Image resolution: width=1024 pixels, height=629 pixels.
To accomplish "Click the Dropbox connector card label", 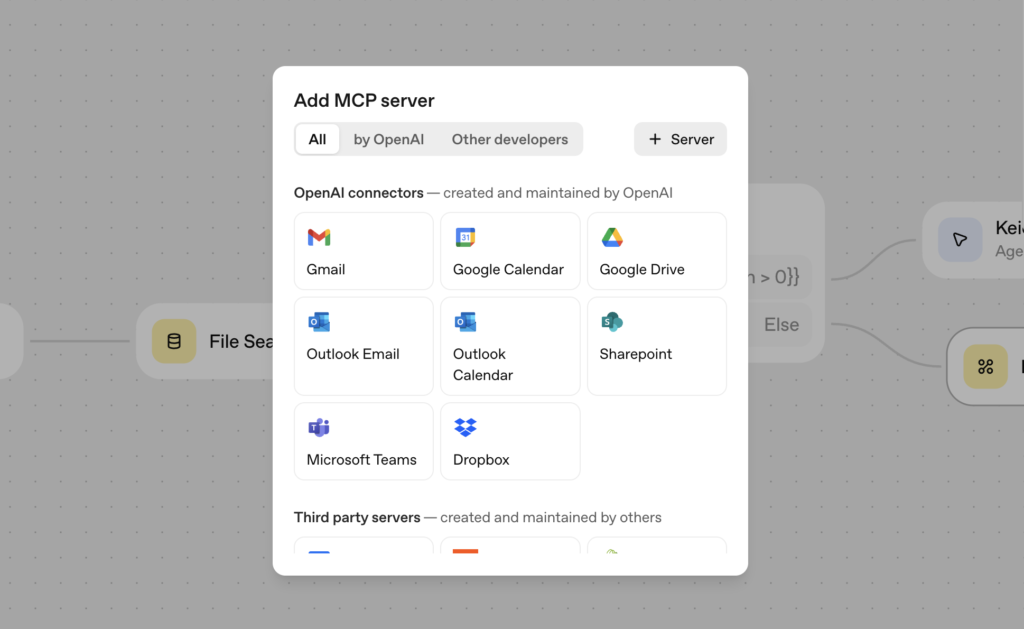I will (x=481, y=460).
